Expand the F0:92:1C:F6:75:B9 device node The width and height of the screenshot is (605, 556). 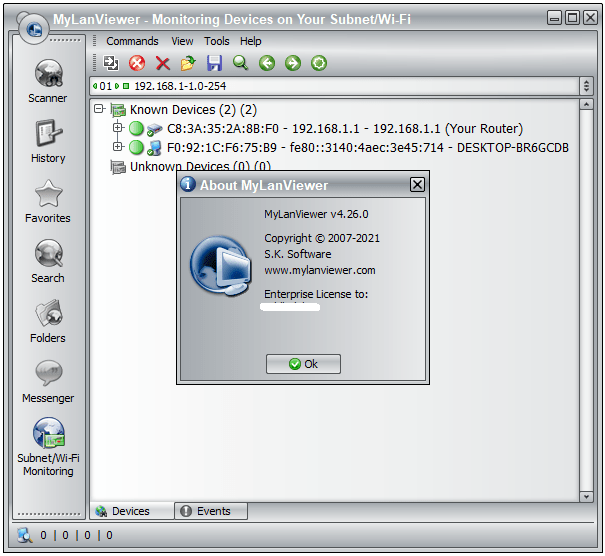(118, 147)
